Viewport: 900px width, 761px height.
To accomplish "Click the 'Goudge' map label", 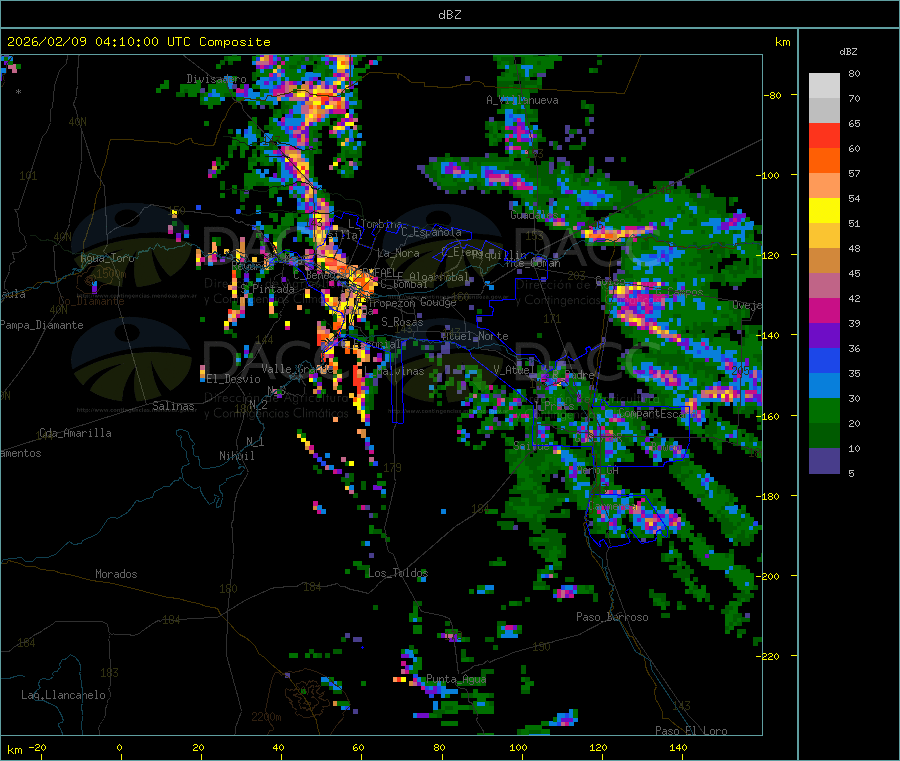I will point(438,302).
